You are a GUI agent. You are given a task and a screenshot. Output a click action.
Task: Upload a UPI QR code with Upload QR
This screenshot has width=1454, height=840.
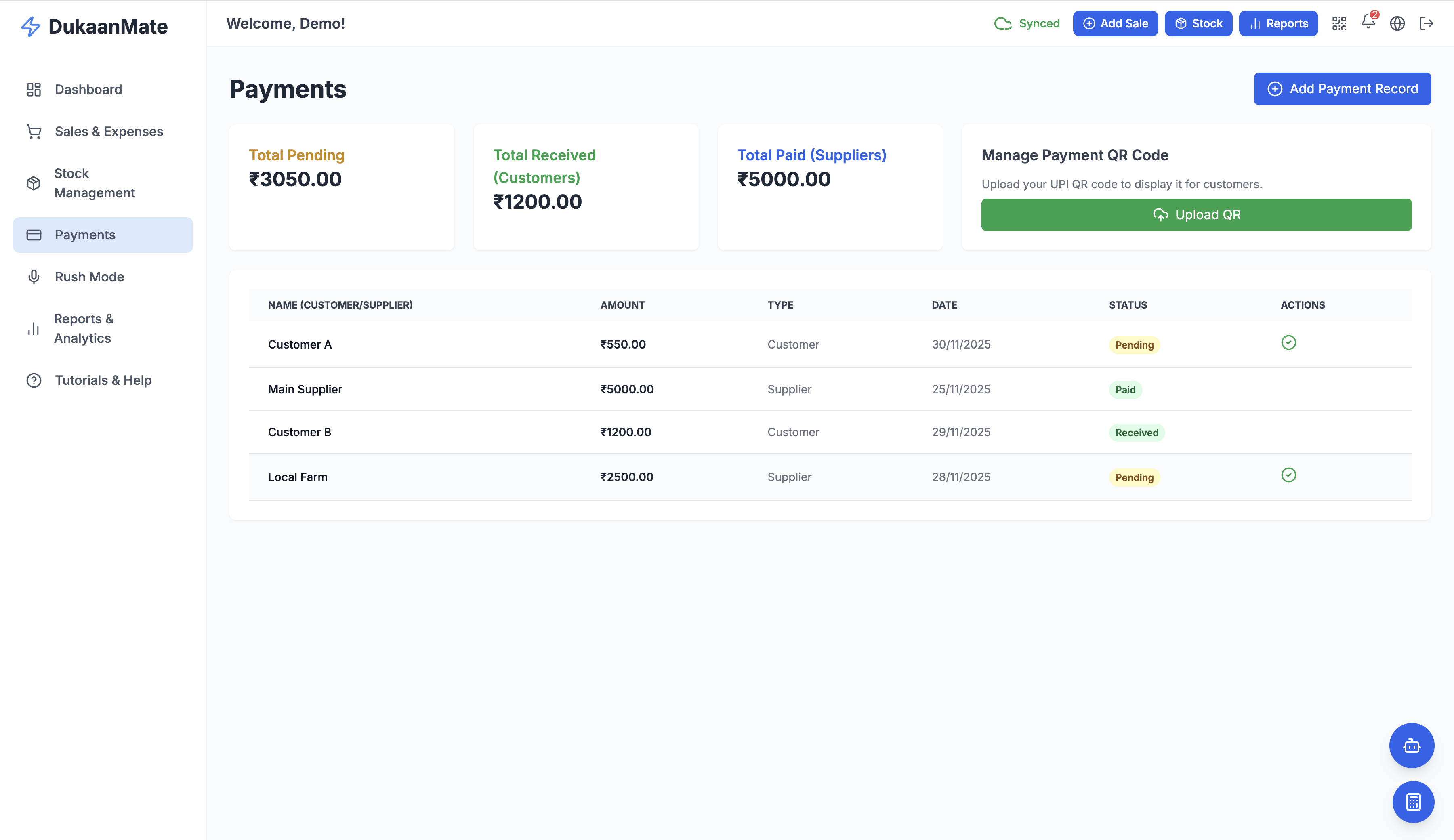click(1196, 214)
